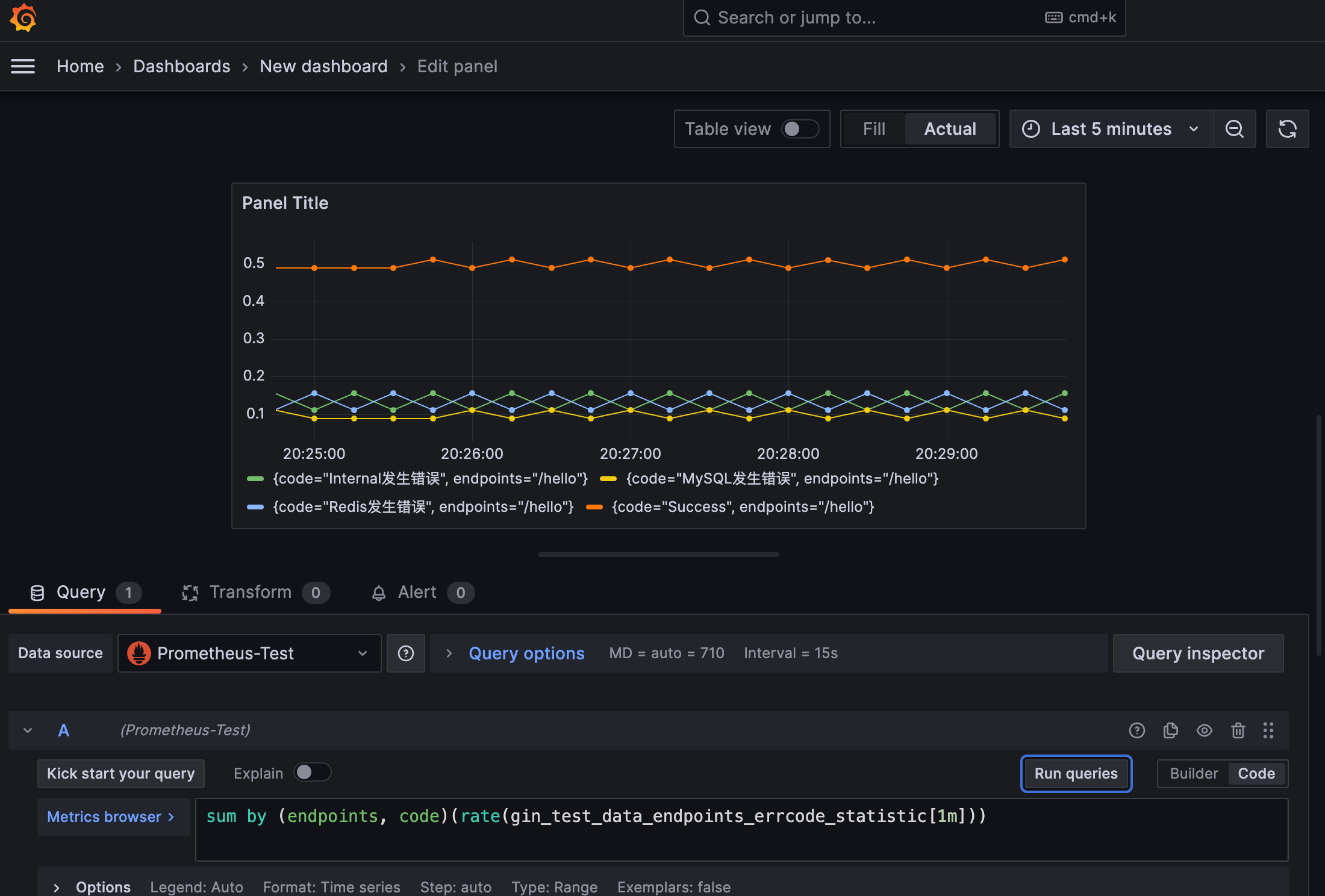Collapse query A row chevron

pos(28,730)
